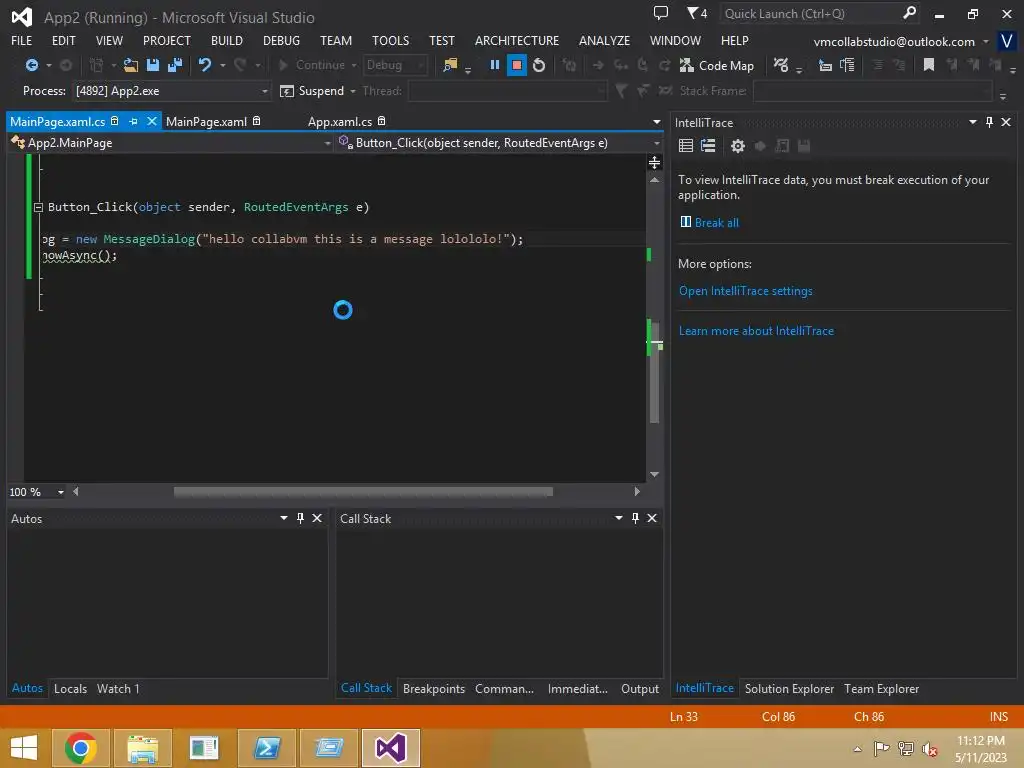This screenshot has width=1024, height=768.
Task: Show IntelliTrace calls view icon
Action: [708, 146]
